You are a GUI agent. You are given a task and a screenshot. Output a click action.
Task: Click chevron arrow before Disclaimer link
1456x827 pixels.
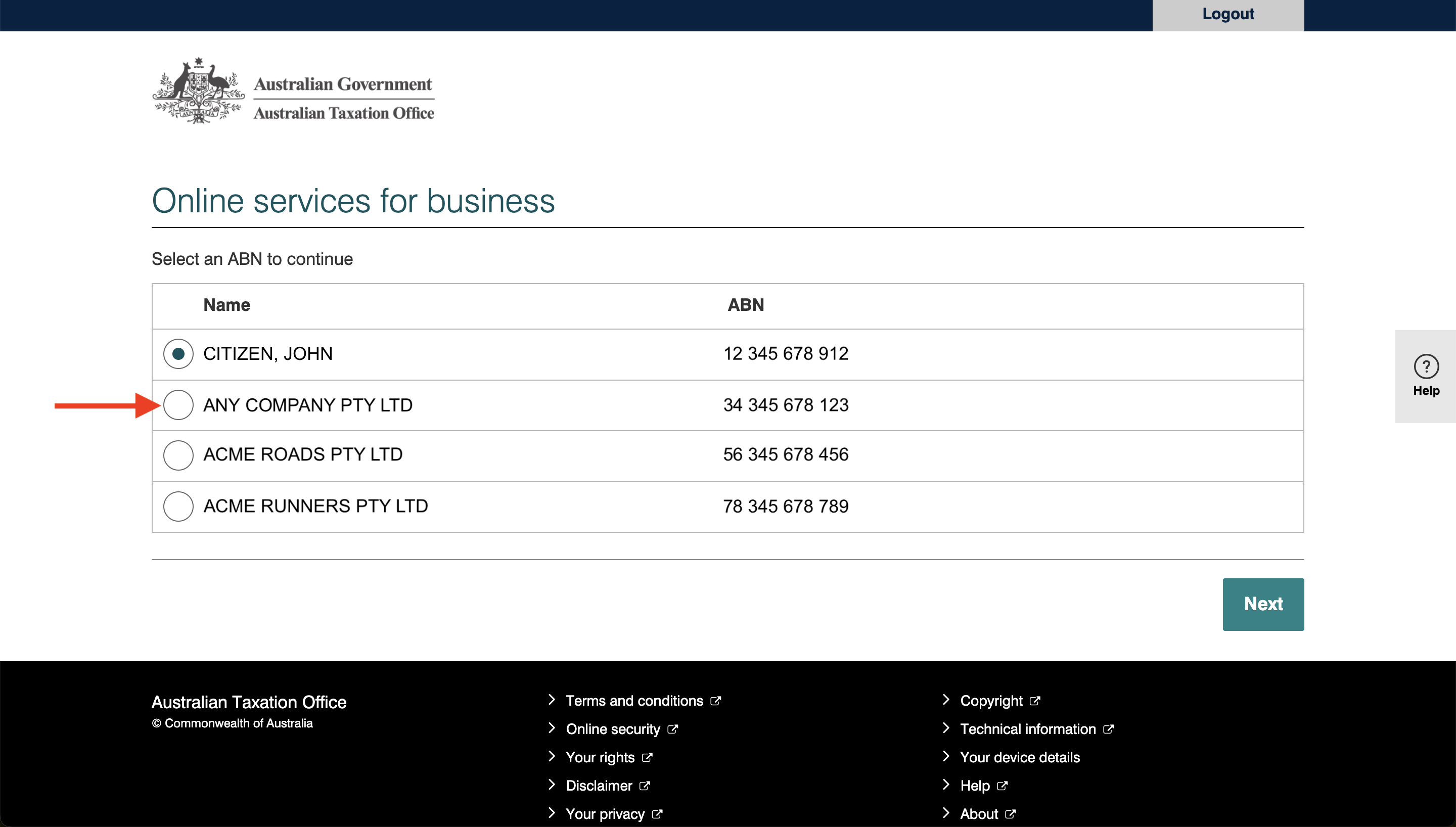552,785
